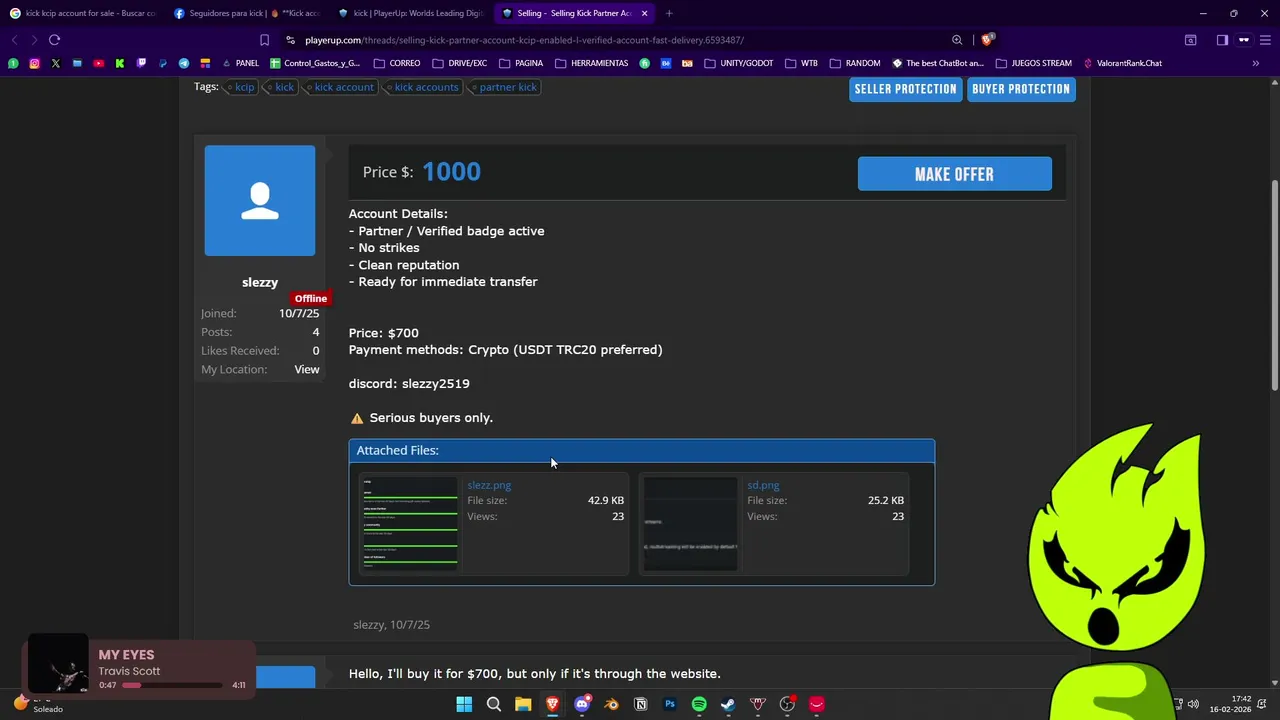Open slezzy's username profile link

point(260,282)
